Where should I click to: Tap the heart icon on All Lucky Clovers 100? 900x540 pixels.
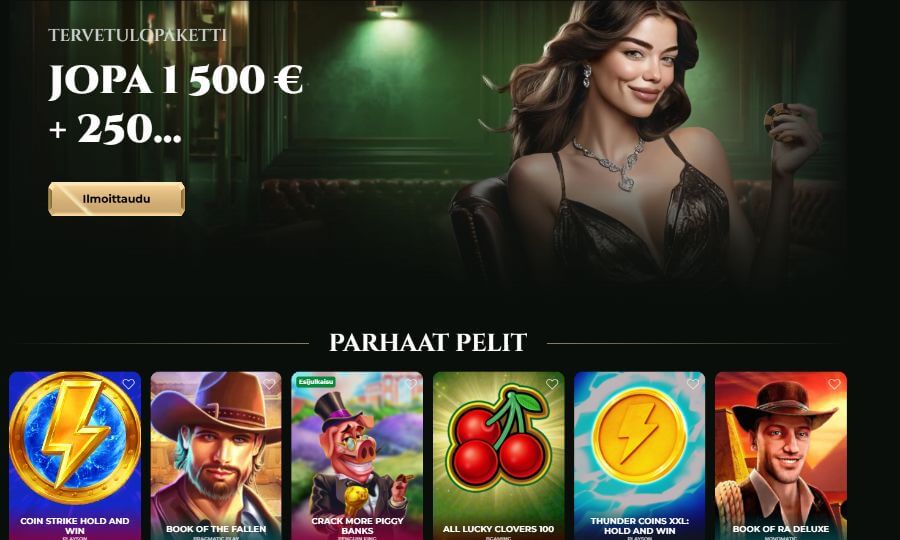[x=552, y=384]
